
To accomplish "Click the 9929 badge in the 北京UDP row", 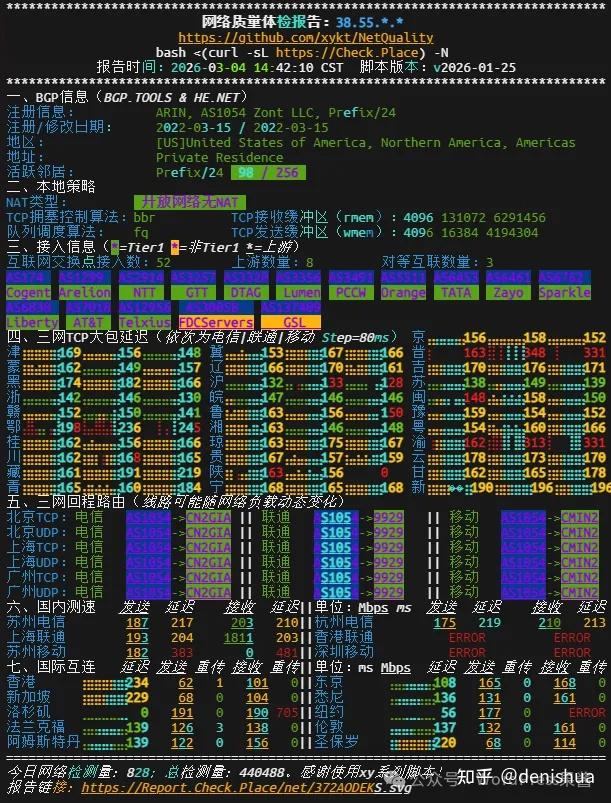I will (x=388, y=532).
